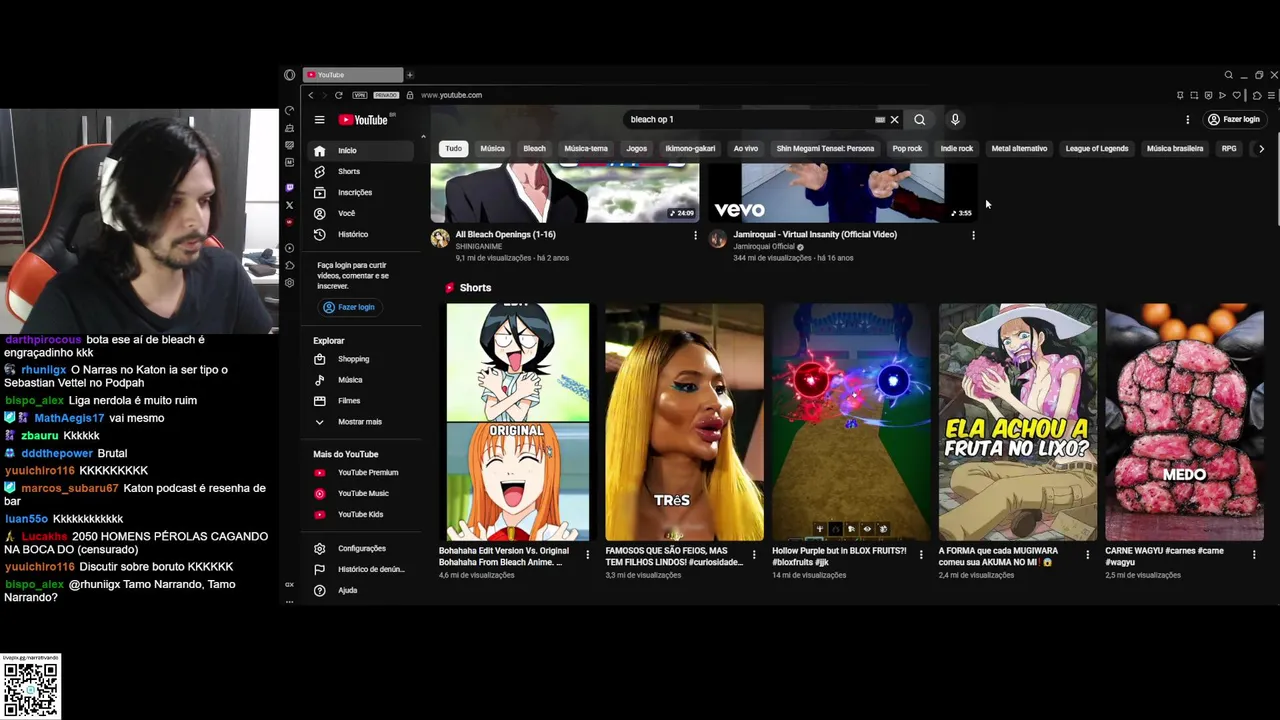
Task: Clear the search box text
Action: [894, 120]
